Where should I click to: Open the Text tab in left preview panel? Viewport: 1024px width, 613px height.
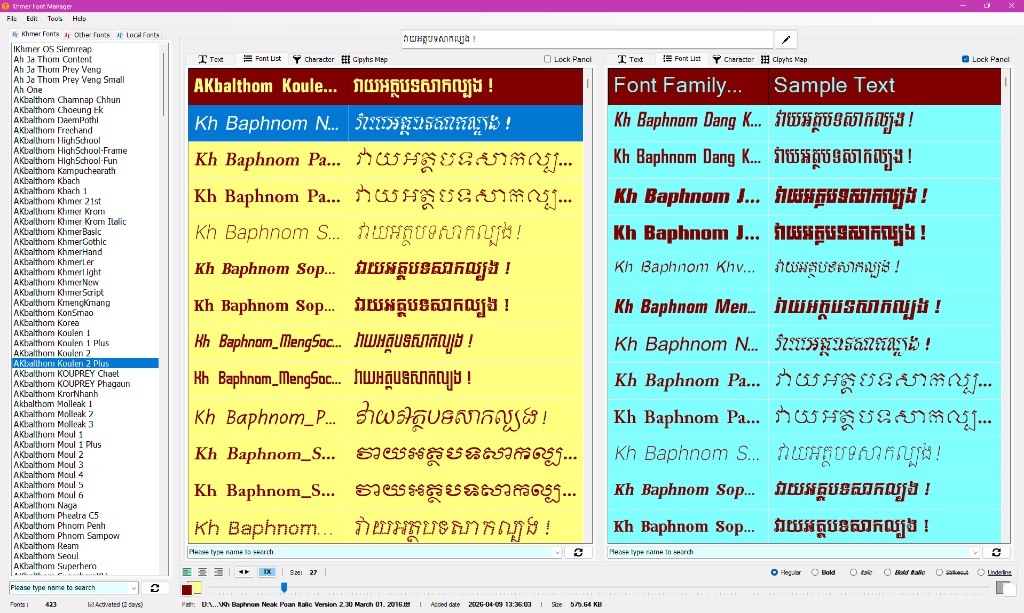pos(211,59)
